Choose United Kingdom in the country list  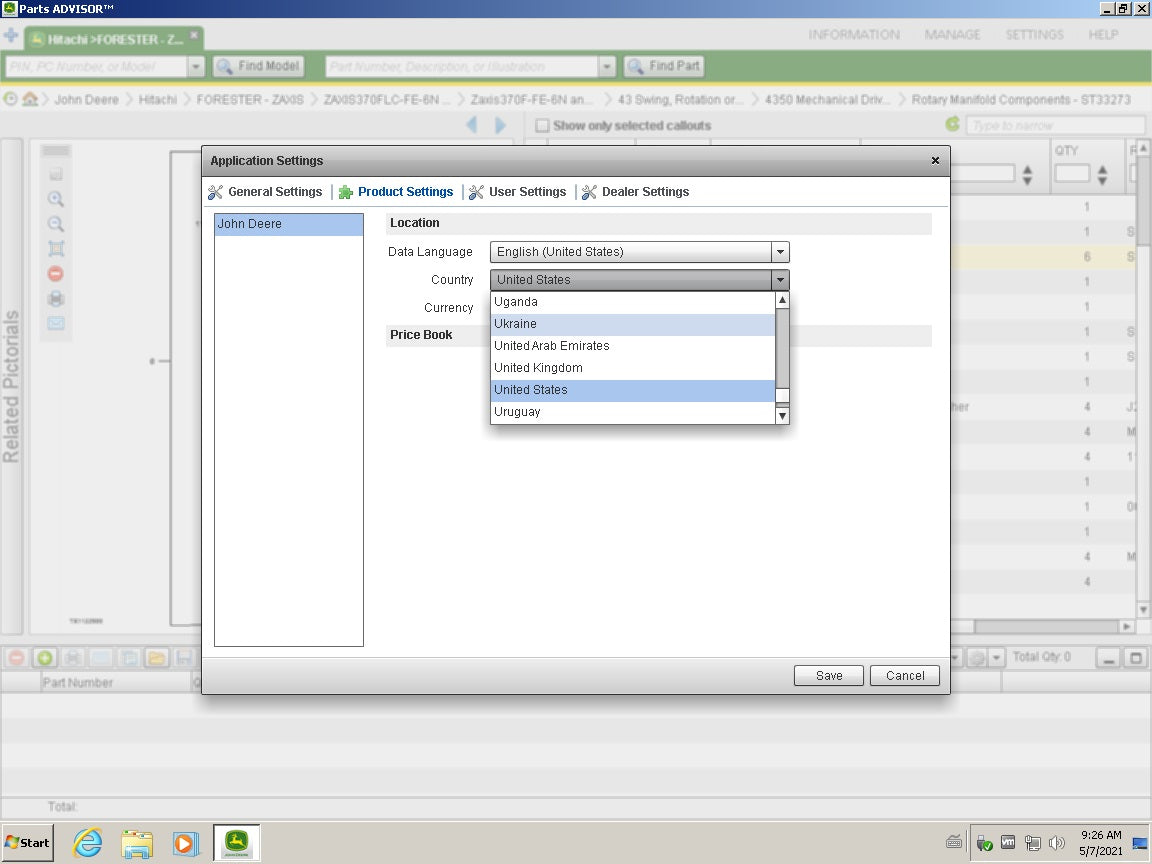pos(632,368)
